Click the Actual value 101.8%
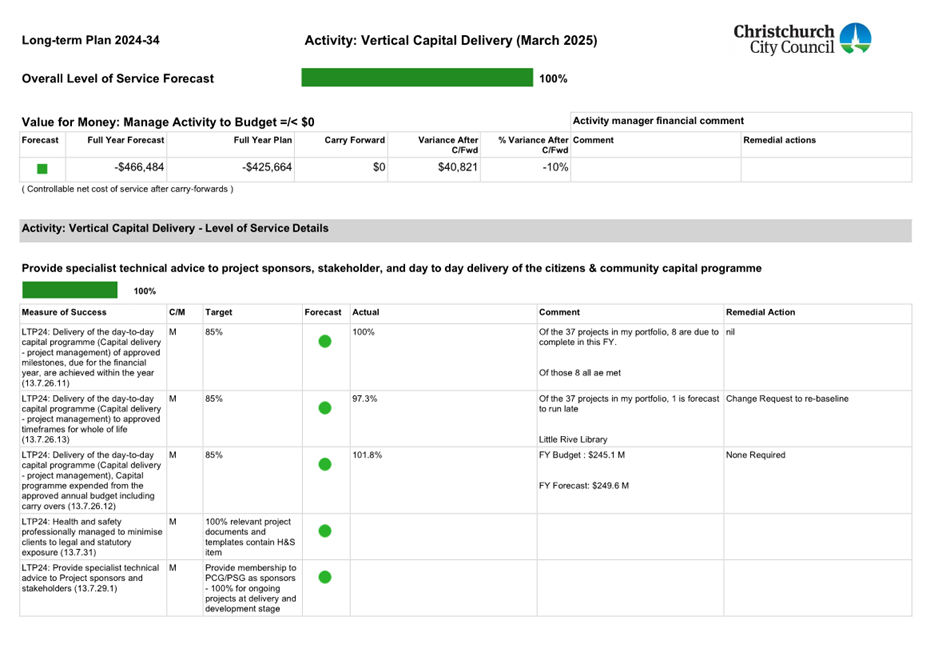The width and height of the screenshot is (934, 661). pos(367,455)
